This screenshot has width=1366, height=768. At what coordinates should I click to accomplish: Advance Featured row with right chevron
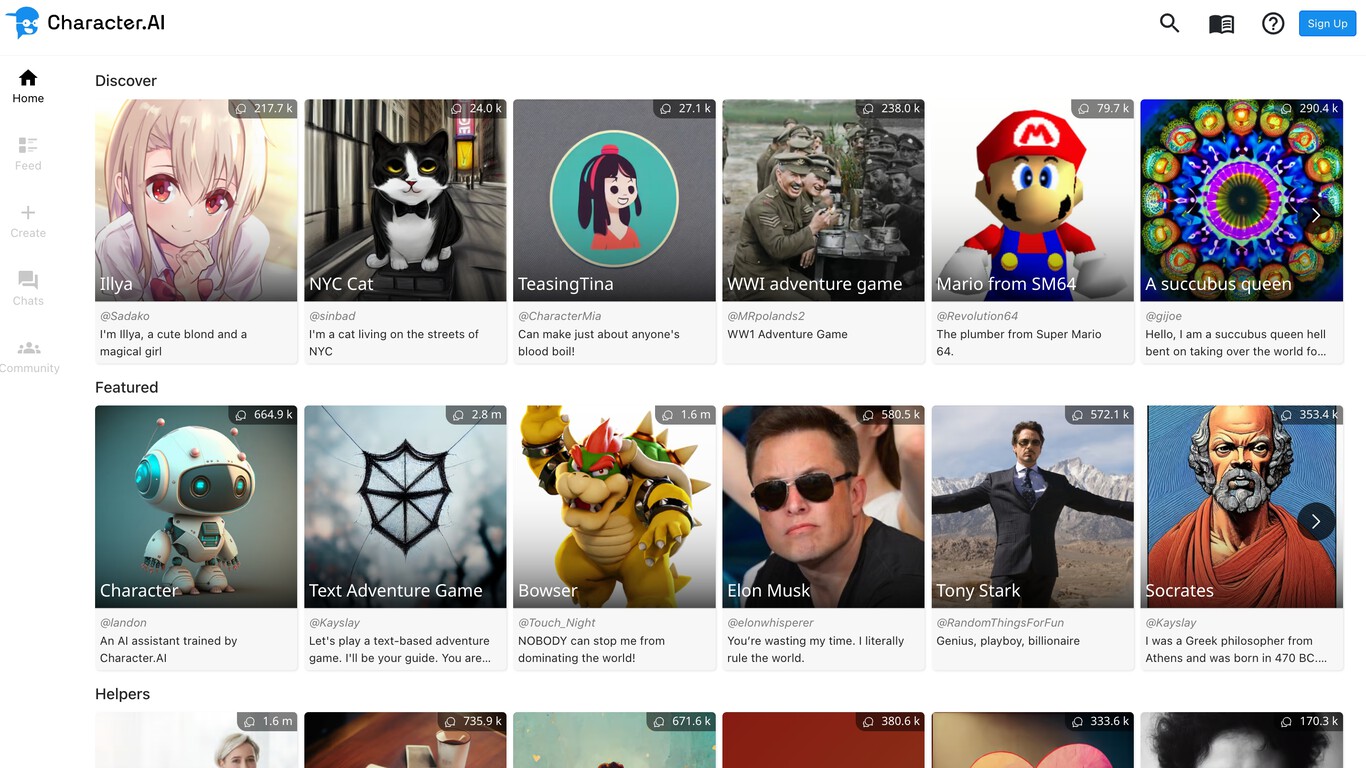[1315, 521]
